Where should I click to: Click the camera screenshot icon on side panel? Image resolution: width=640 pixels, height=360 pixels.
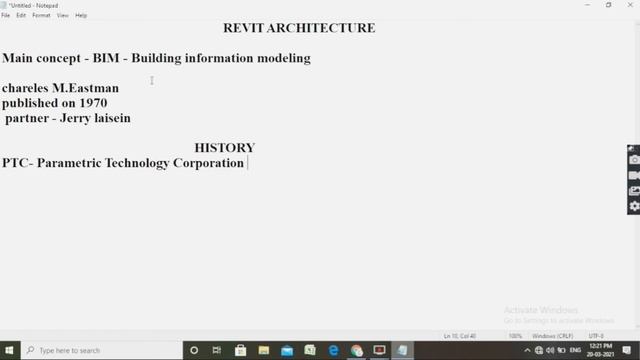[634, 160]
